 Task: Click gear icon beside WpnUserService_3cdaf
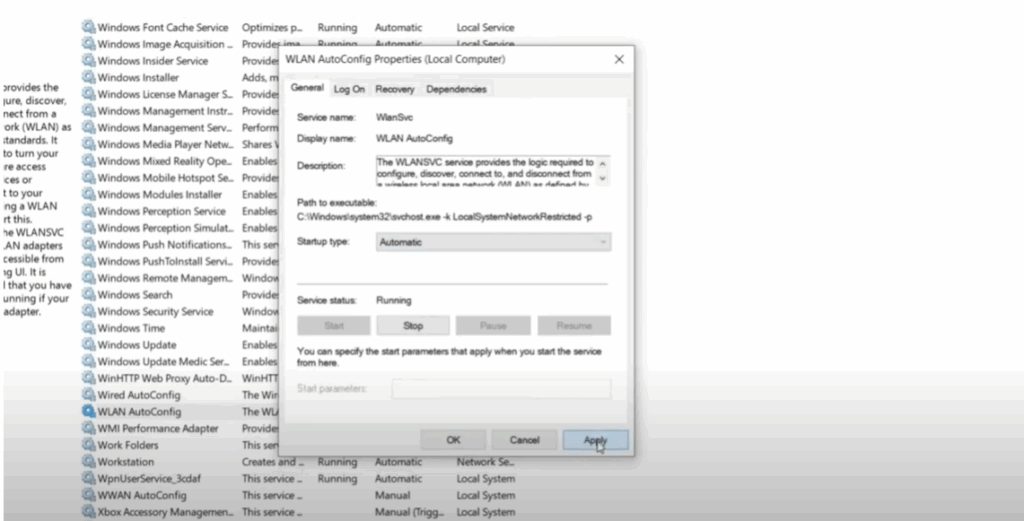89,478
